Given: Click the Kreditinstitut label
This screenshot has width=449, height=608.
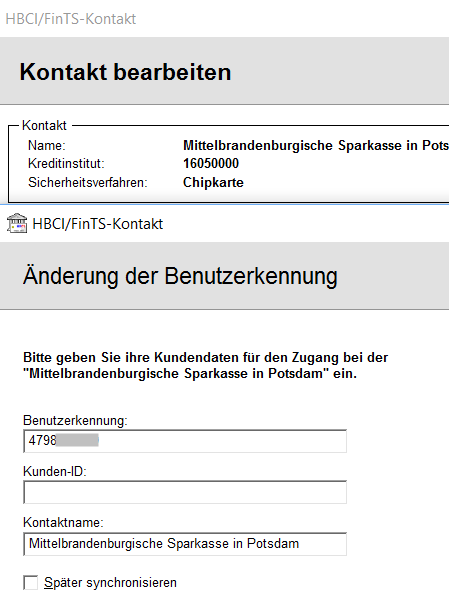Looking at the screenshot, I should point(66,164).
